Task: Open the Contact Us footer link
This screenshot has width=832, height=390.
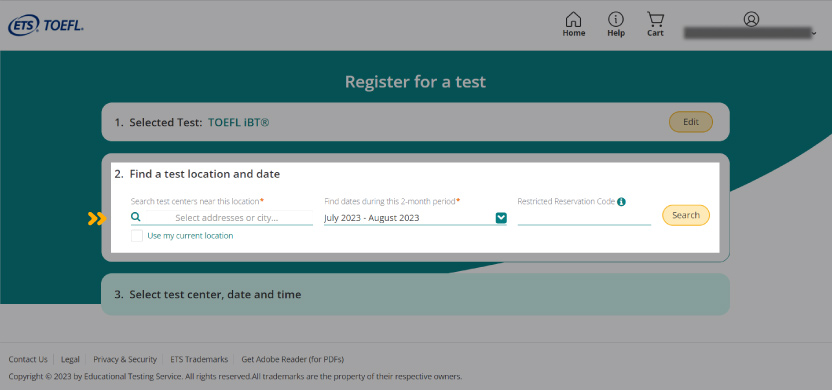Action: pos(28,359)
